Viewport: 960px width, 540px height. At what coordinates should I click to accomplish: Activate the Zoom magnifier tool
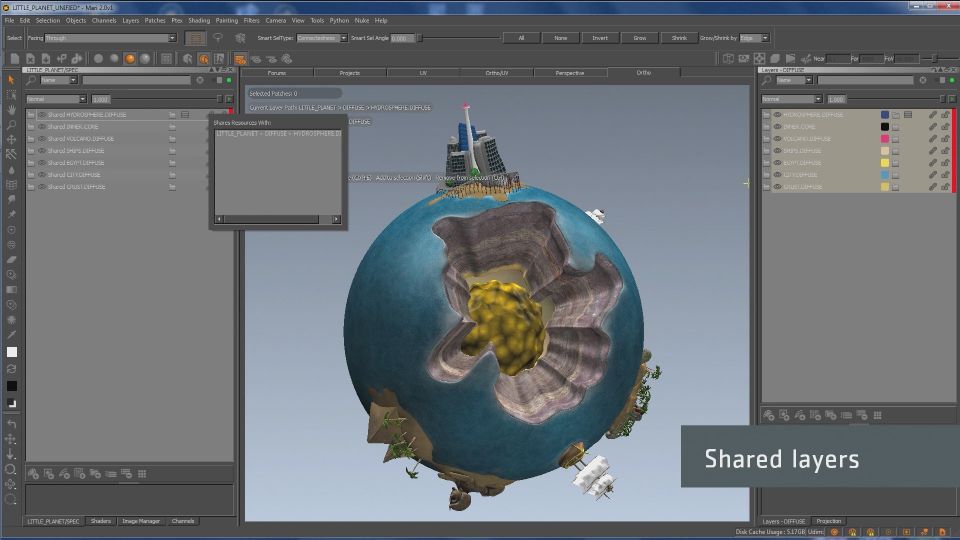11,125
